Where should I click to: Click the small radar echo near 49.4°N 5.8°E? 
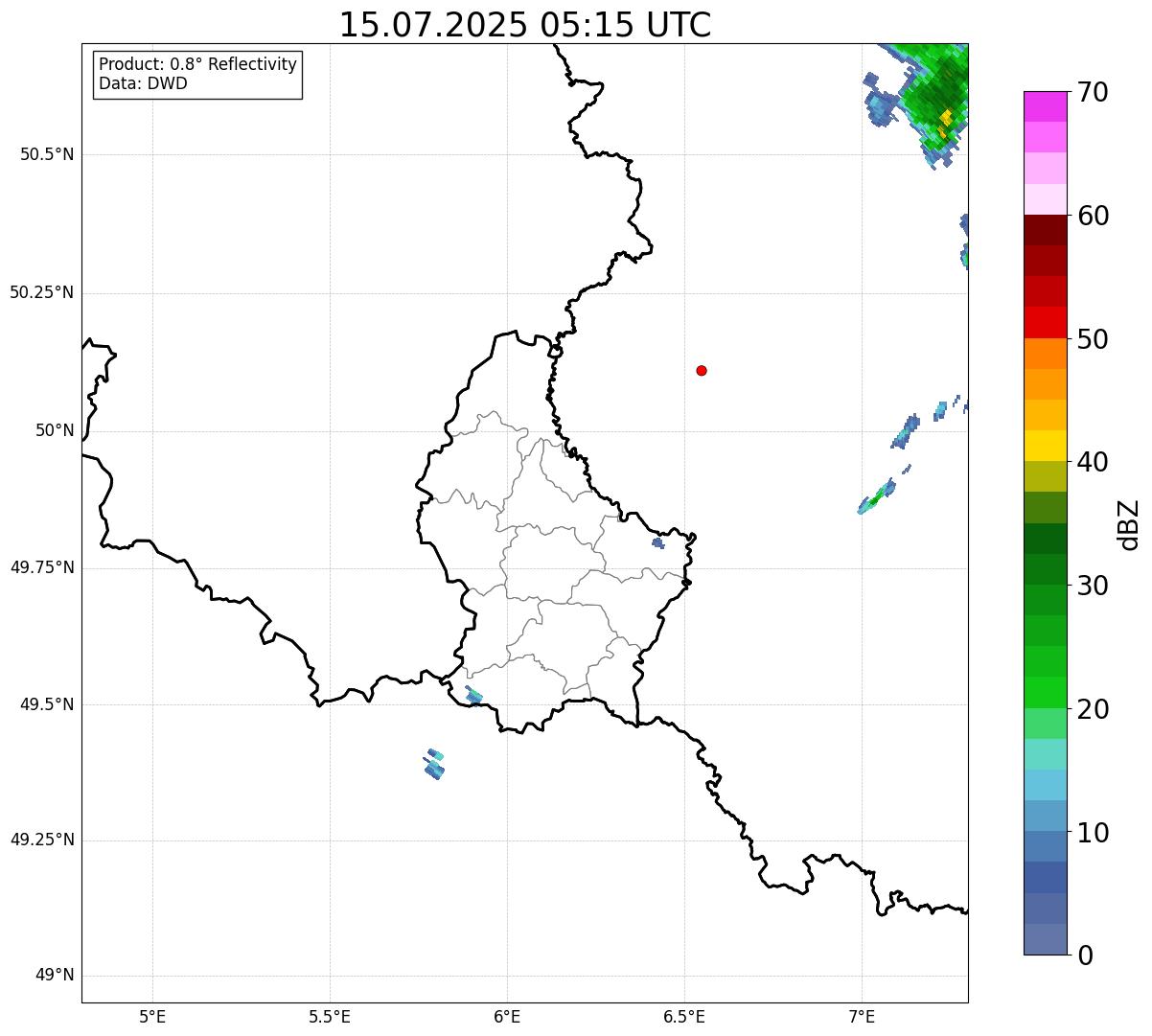tap(434, 764)
